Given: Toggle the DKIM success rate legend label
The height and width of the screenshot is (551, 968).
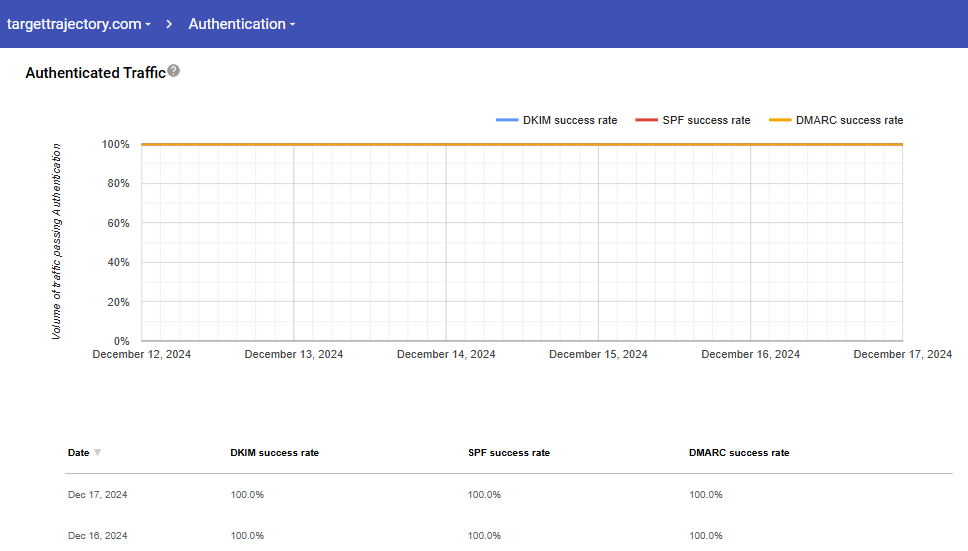Looking at the screenshot, I should pyautogui.click(x=570, y=120).
